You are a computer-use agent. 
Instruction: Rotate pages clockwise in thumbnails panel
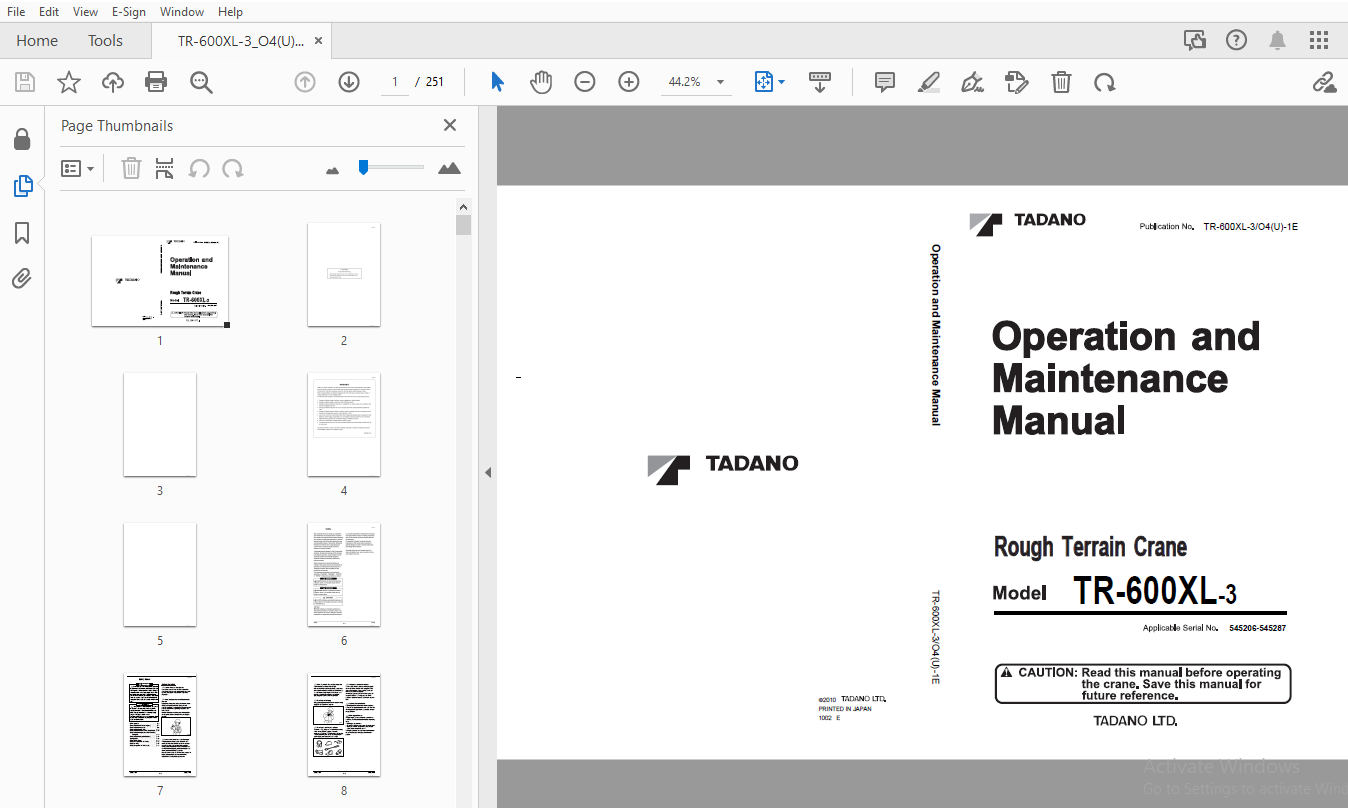pos(233,168)
